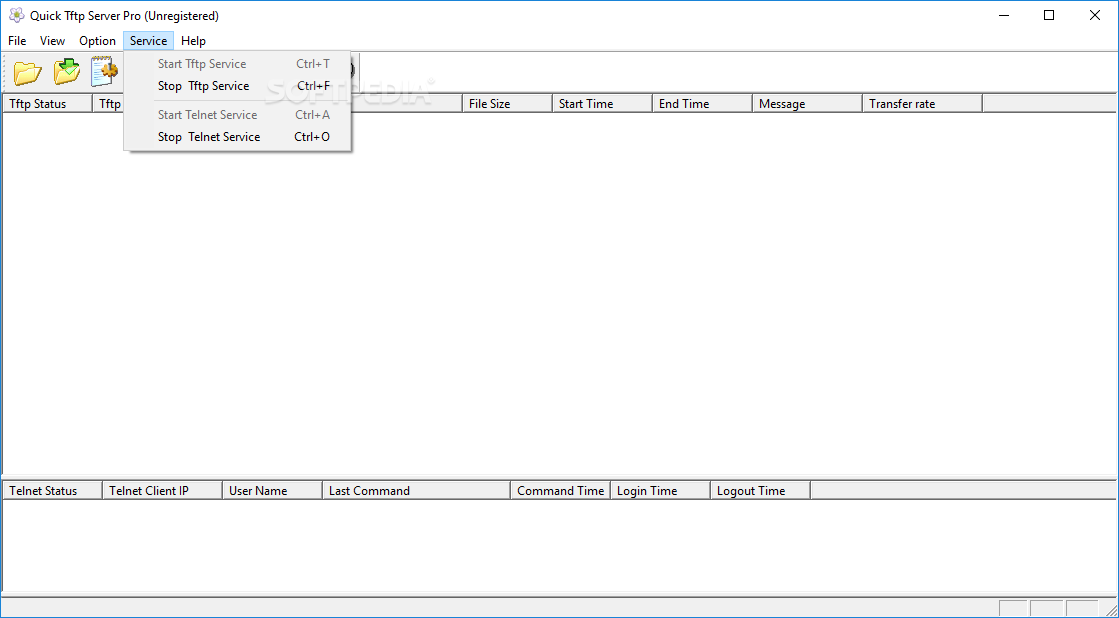Viewport: 1119px width, 618px height.
Task: Sort by the Tftp Status column header
Action: (48, 103)
